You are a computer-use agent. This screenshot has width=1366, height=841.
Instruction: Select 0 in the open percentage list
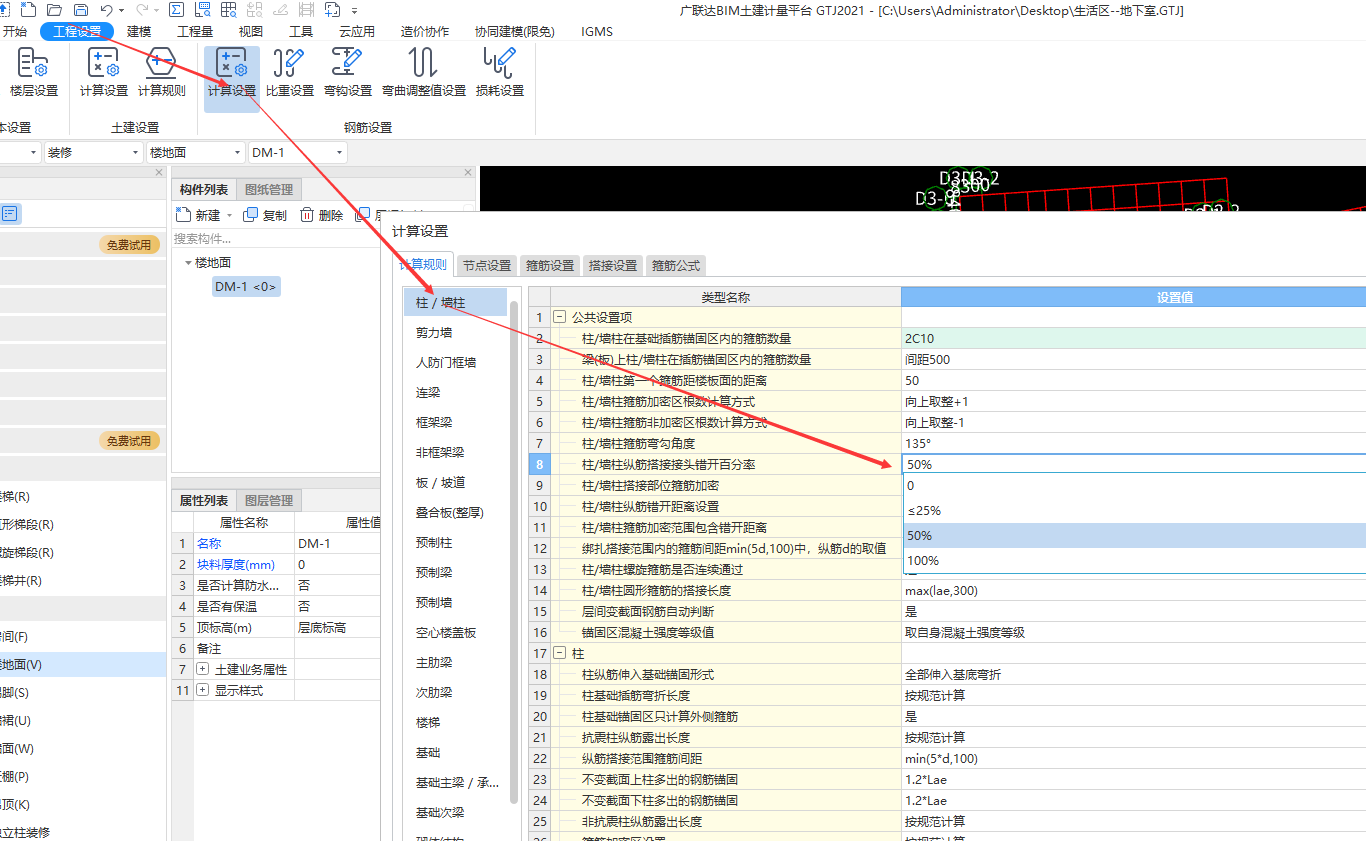point(1133,486)
